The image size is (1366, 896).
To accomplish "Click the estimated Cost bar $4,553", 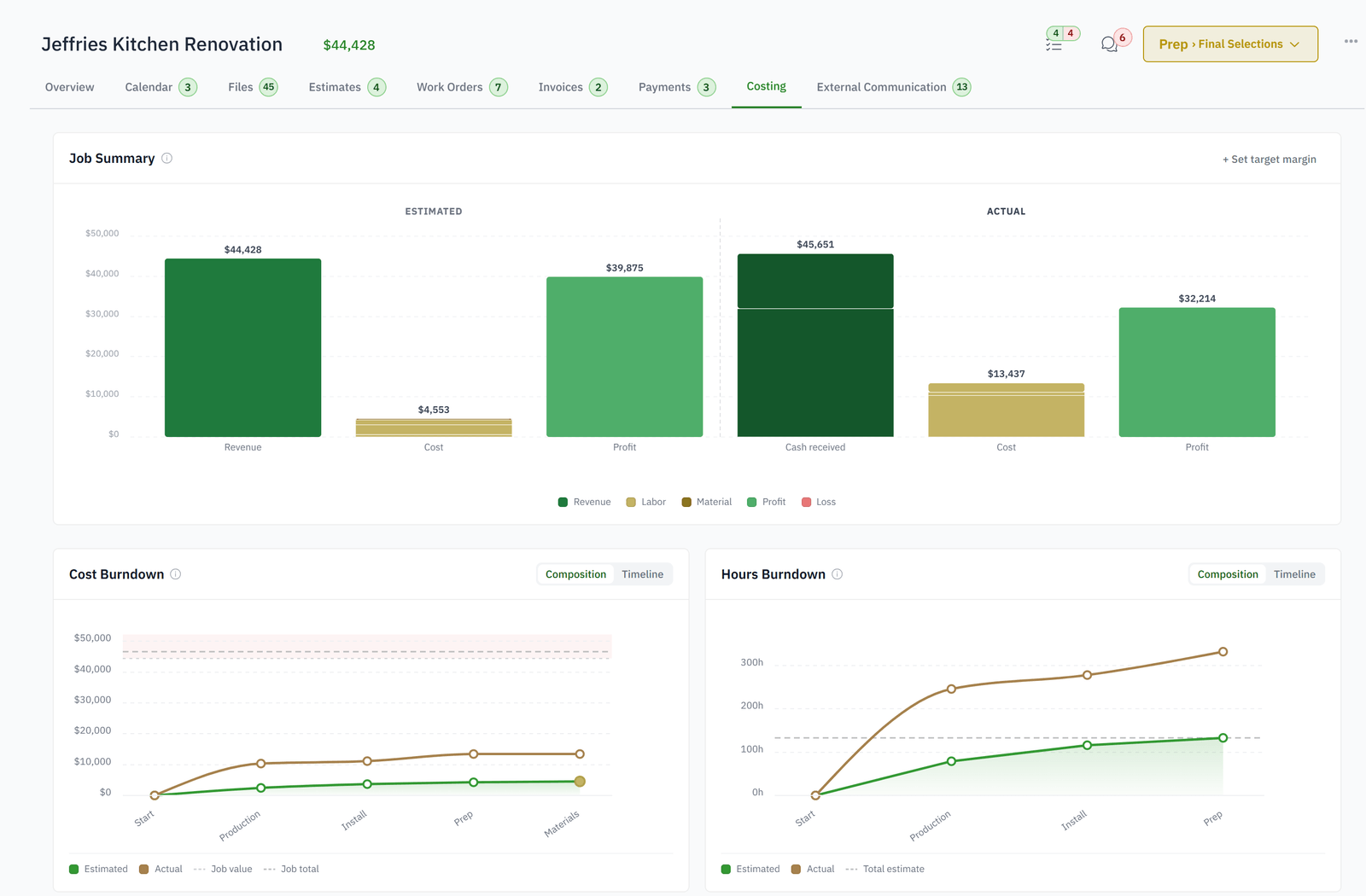I will click(434, 428).
